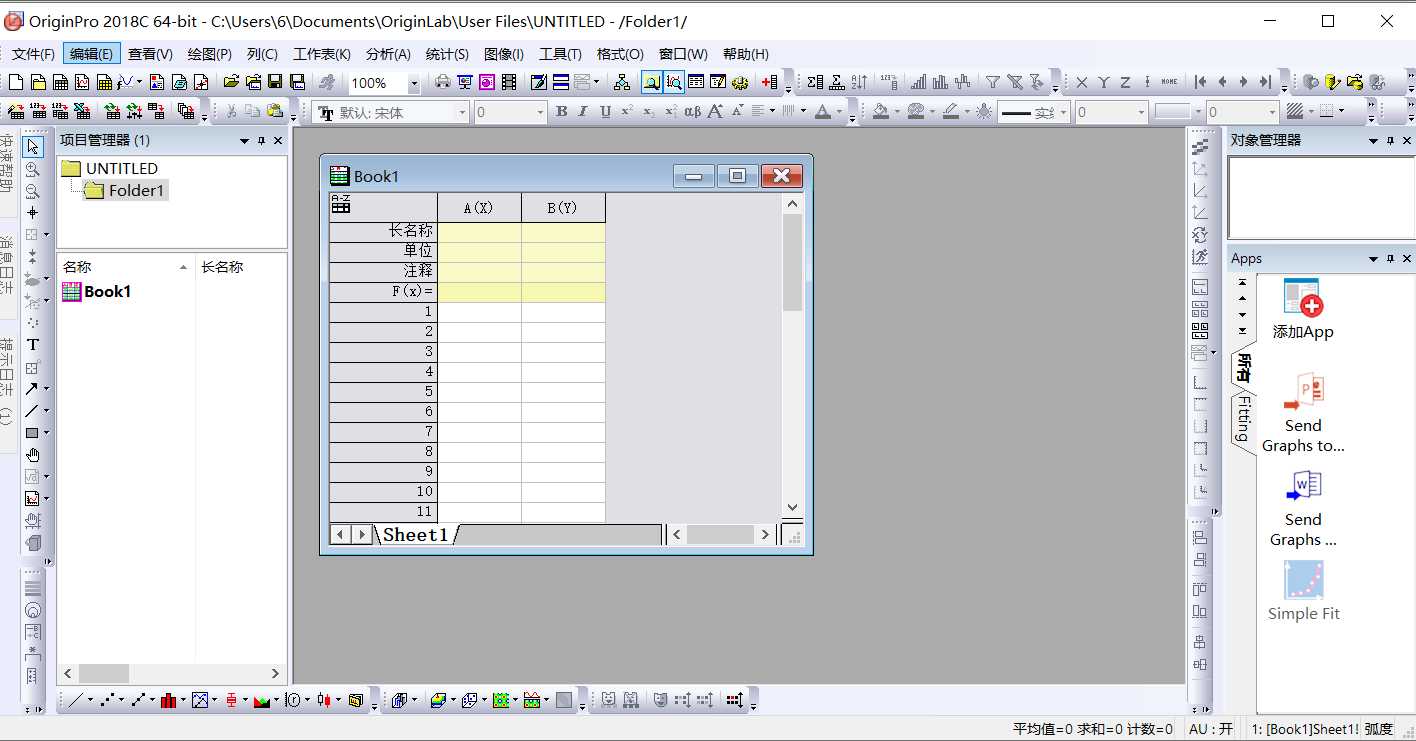
Task: Click the New Graph toolbar icon
Action: pyautogui.click(x=82, y=82)
